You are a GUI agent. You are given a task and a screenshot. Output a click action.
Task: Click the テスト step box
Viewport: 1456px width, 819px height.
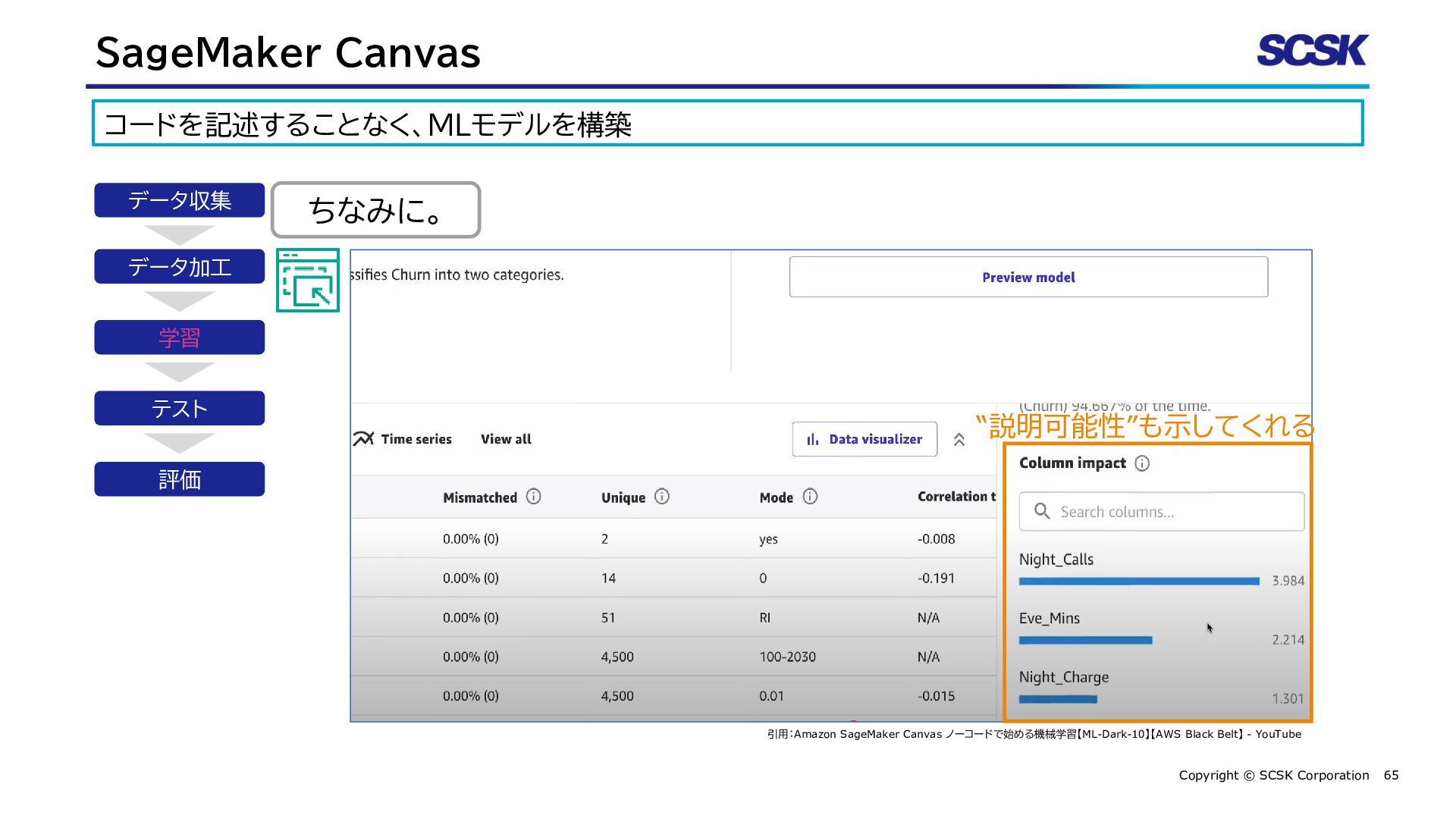(x=180, y=408)
